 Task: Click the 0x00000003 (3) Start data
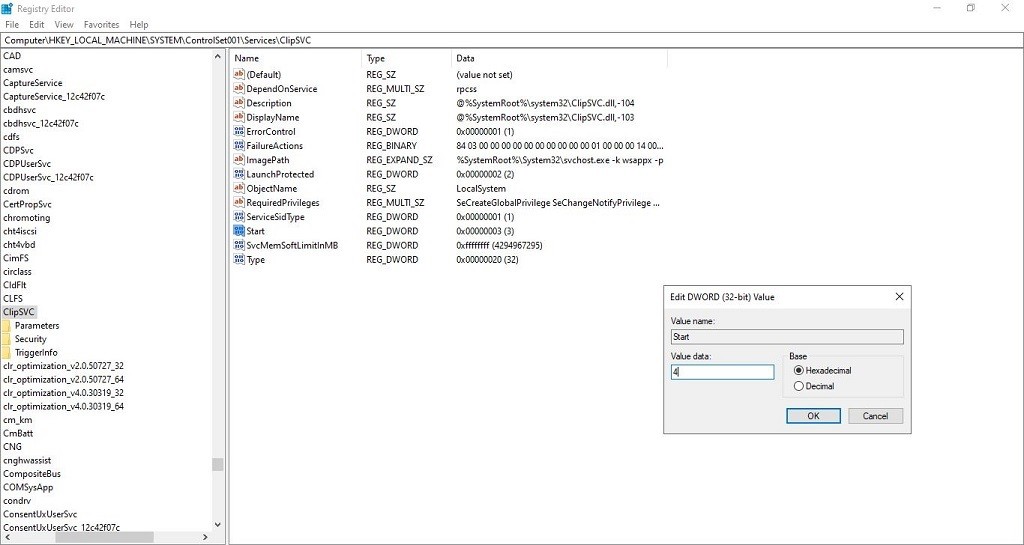(485, 231)
